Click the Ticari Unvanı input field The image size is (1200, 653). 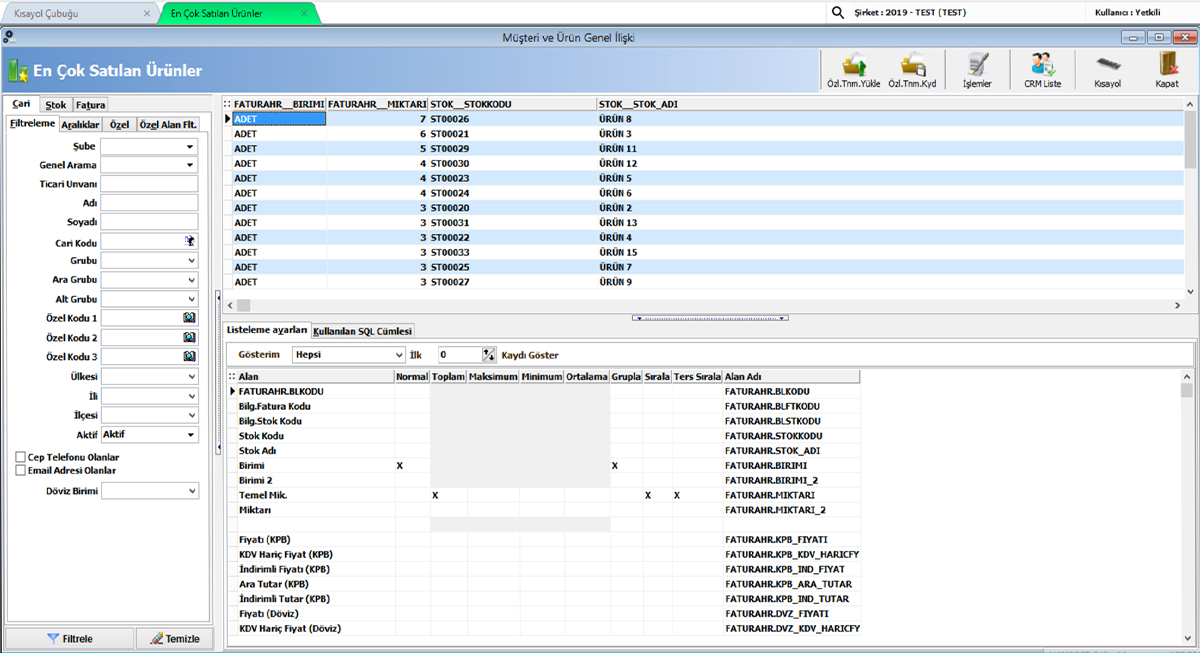[x=149, y=184]
